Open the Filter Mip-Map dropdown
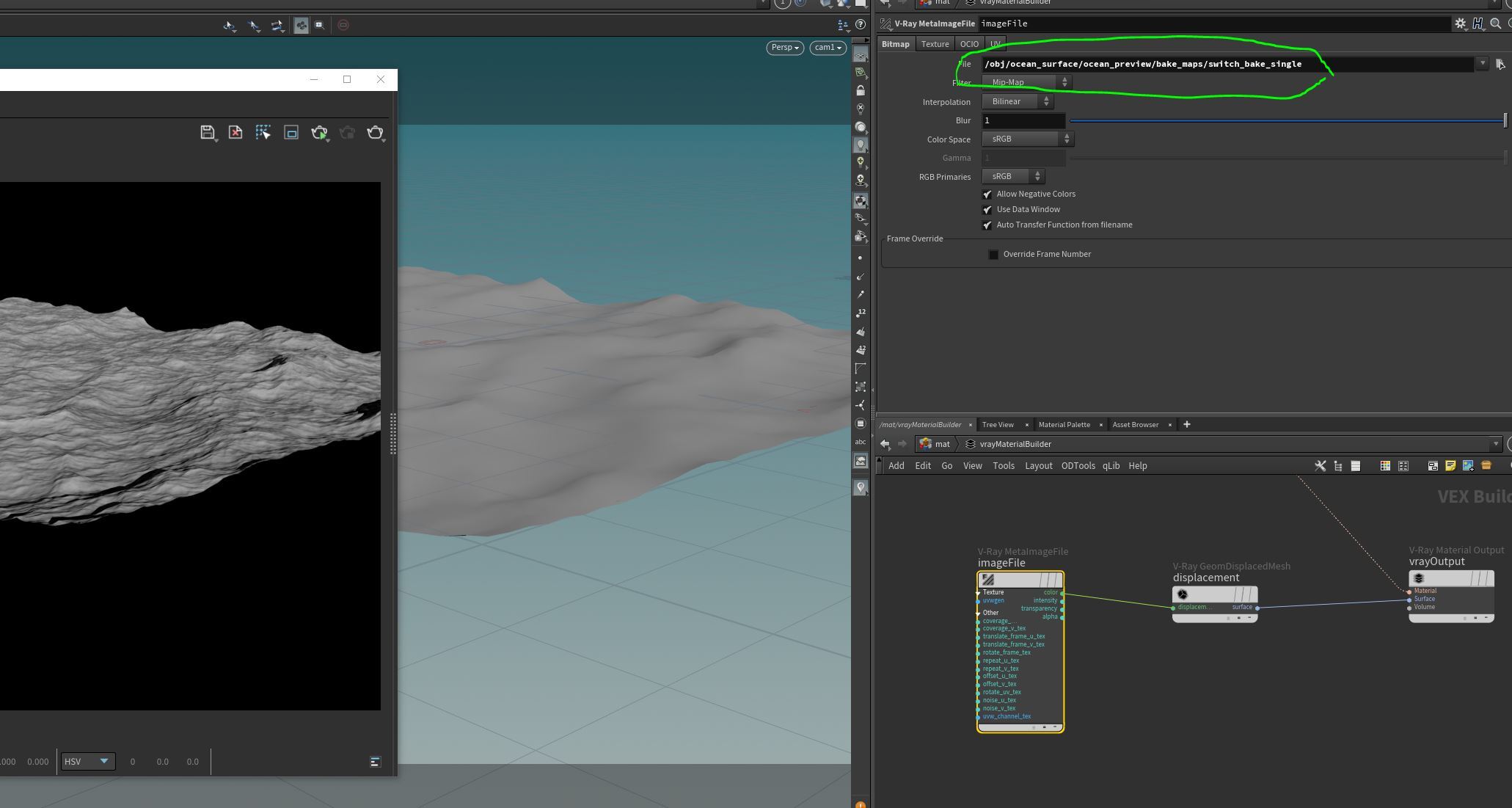The height and width of the screenshot is (808, 1512). point(1026,82)
